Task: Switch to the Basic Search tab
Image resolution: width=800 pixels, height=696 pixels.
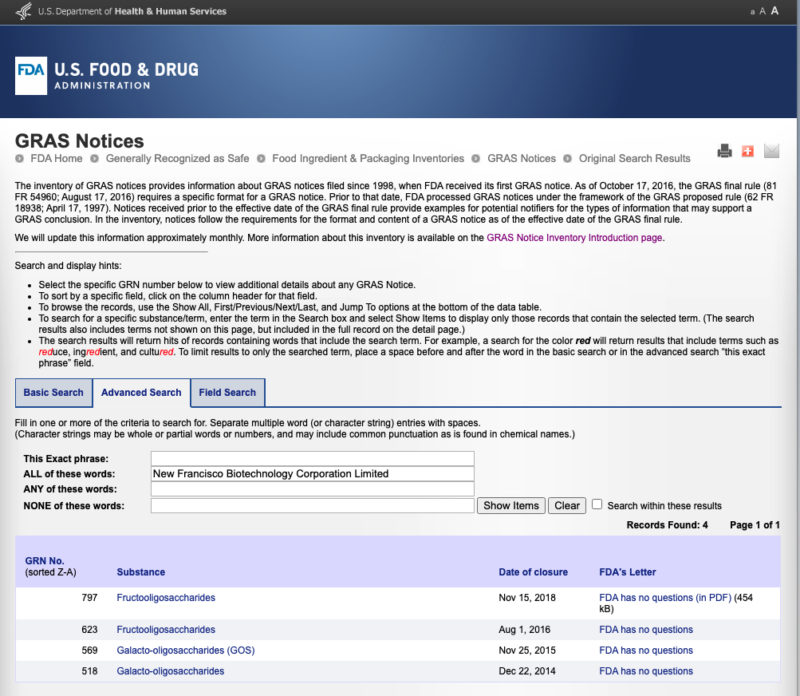Action: 53,392
